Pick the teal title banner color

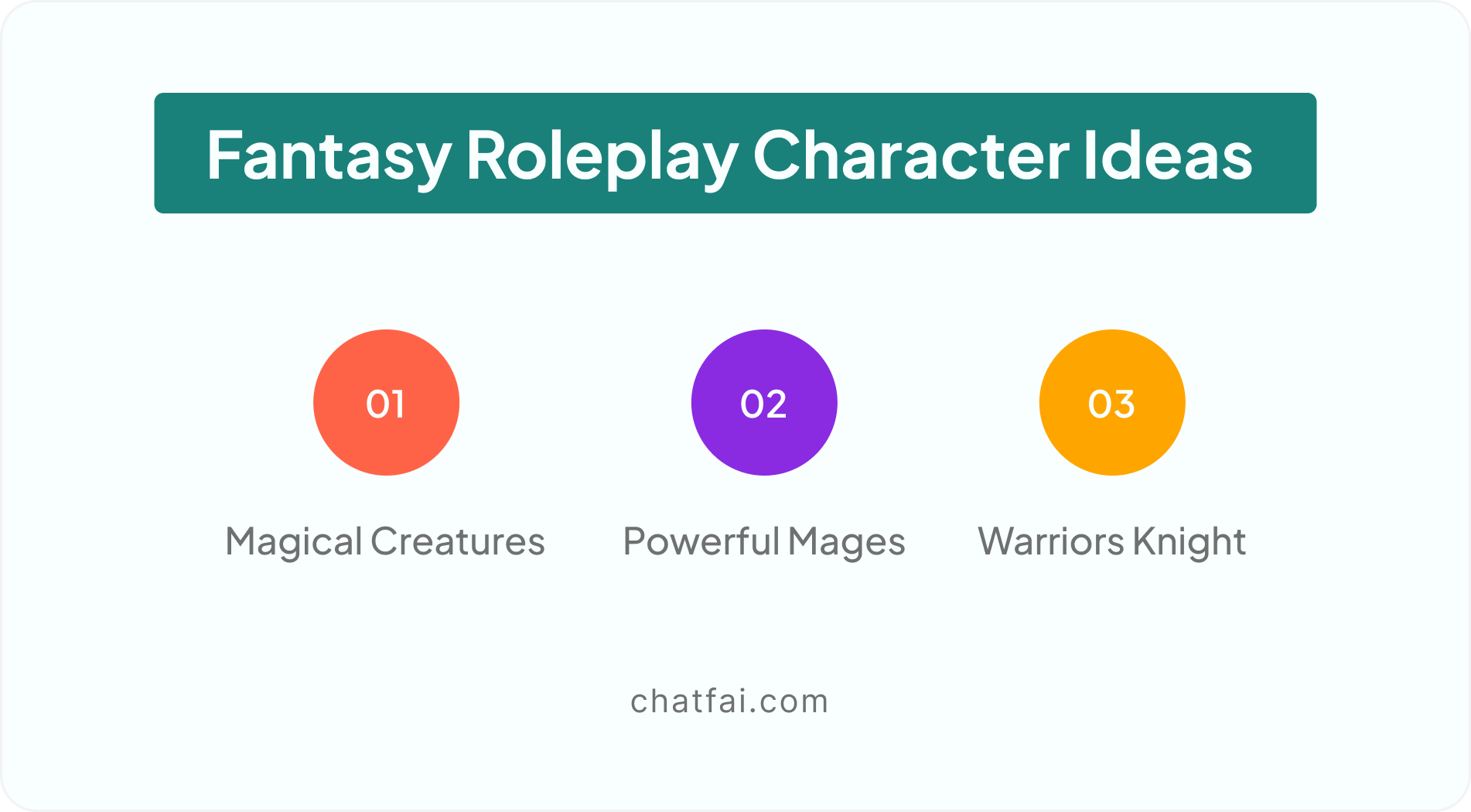click(x=735, y=153)
